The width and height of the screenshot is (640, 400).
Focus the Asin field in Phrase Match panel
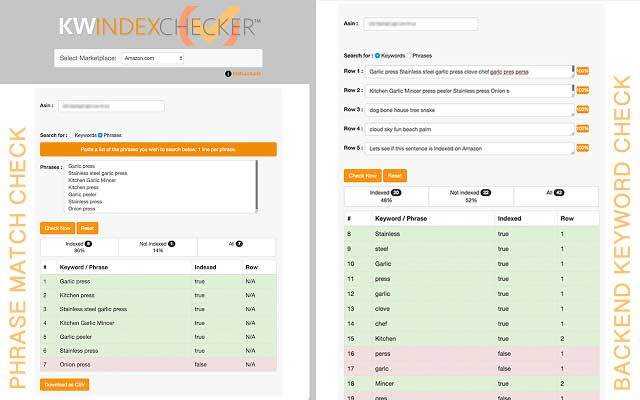coord(111,106)
